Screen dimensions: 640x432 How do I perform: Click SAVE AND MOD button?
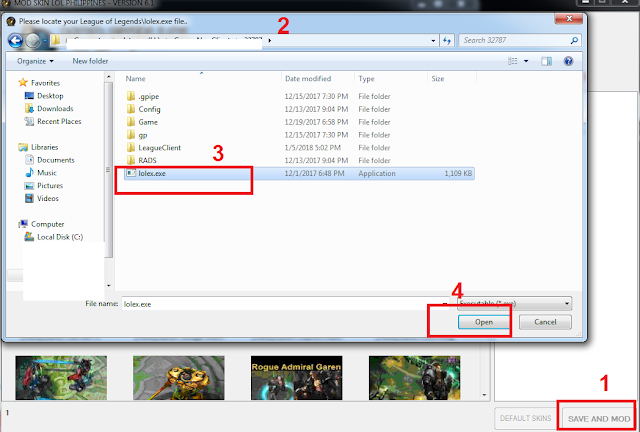(599, 419)
